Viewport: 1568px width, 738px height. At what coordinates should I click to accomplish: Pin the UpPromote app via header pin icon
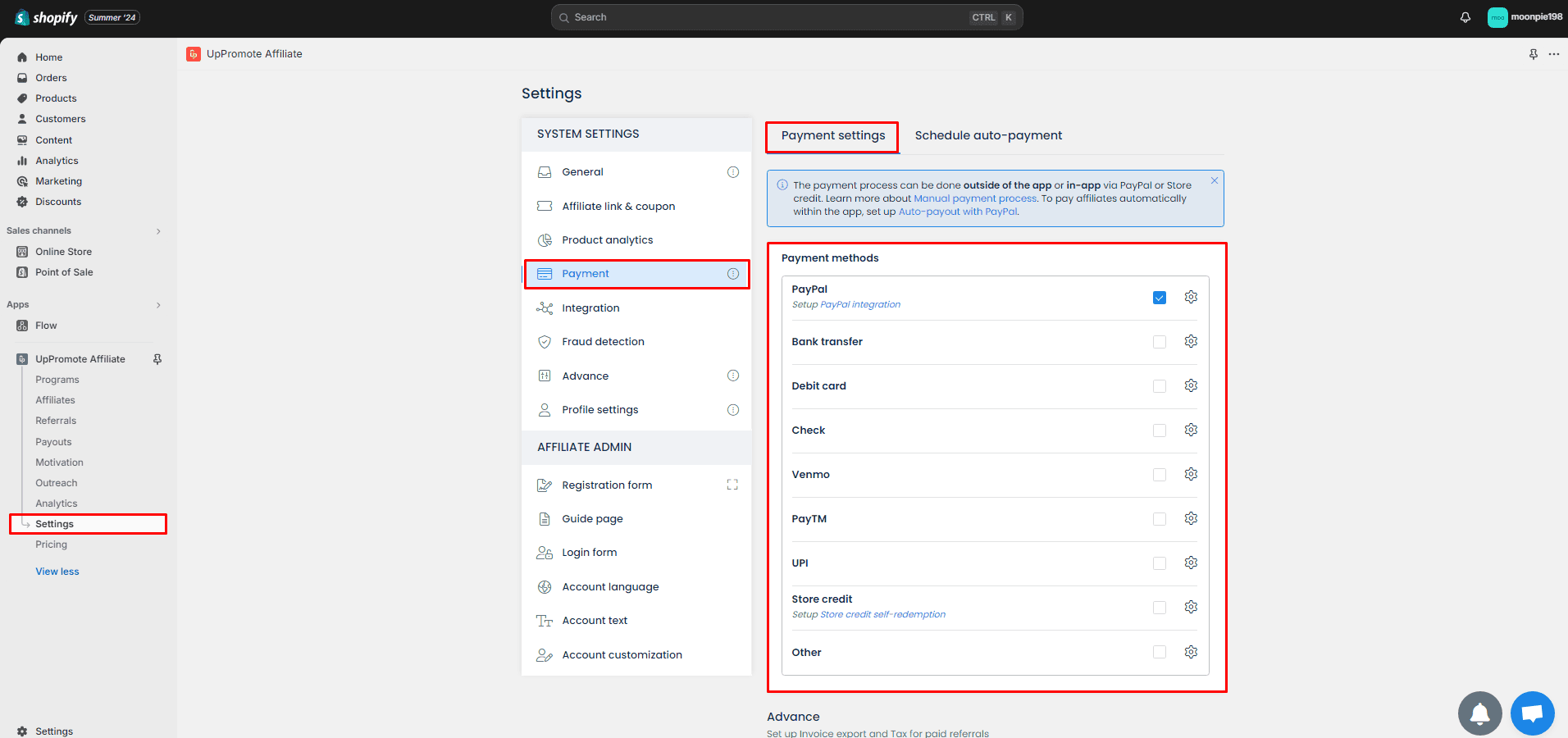(x=1534, y=54)
